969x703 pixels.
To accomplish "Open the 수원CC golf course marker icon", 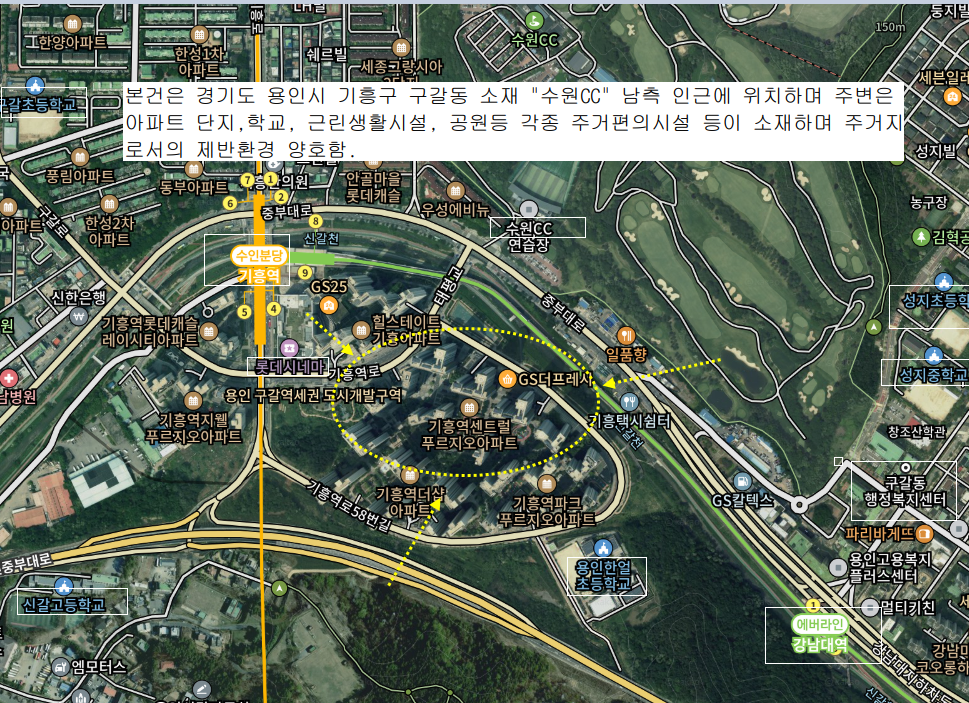I will [x=535, y=21].
